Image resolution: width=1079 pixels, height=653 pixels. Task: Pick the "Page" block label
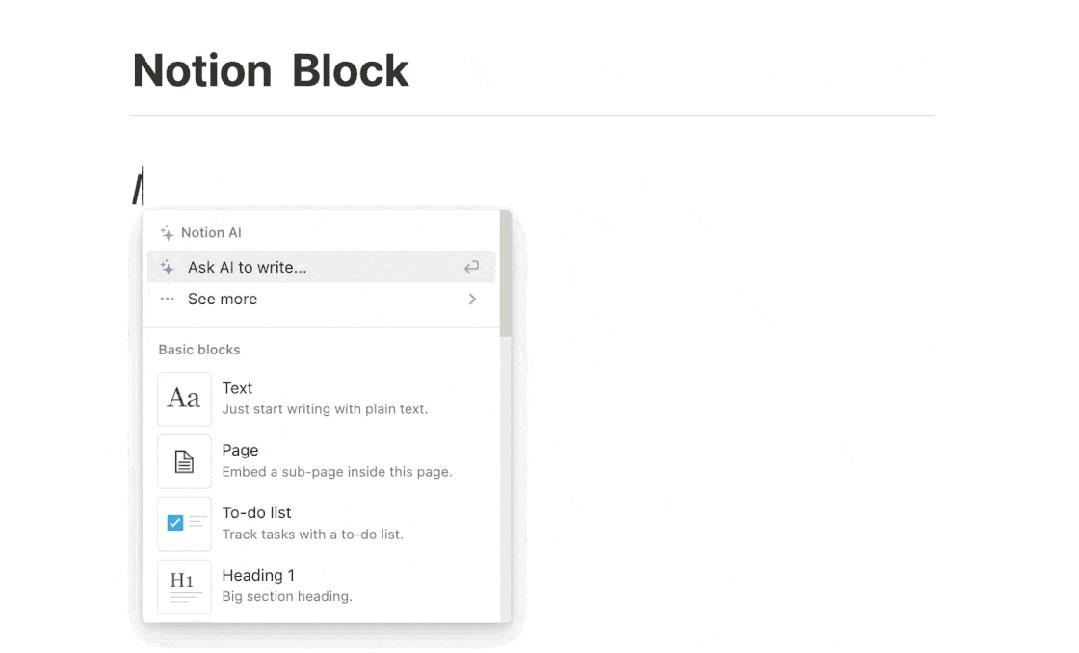pos(240,451)
